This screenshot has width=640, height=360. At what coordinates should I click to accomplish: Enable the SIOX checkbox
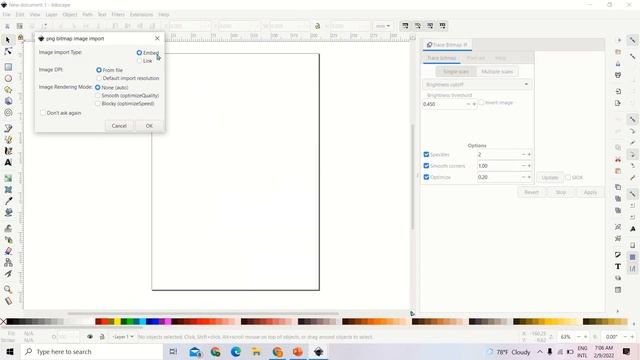point(568,178)
